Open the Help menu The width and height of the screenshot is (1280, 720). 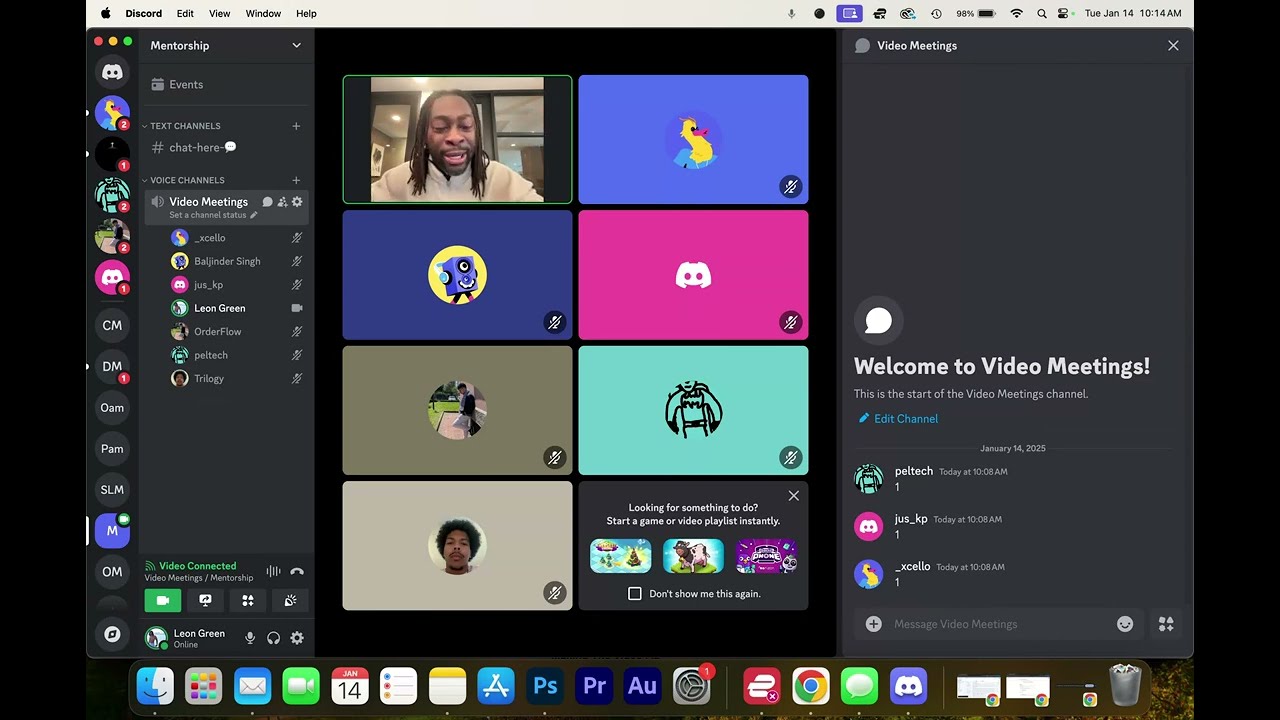(306, 13)
